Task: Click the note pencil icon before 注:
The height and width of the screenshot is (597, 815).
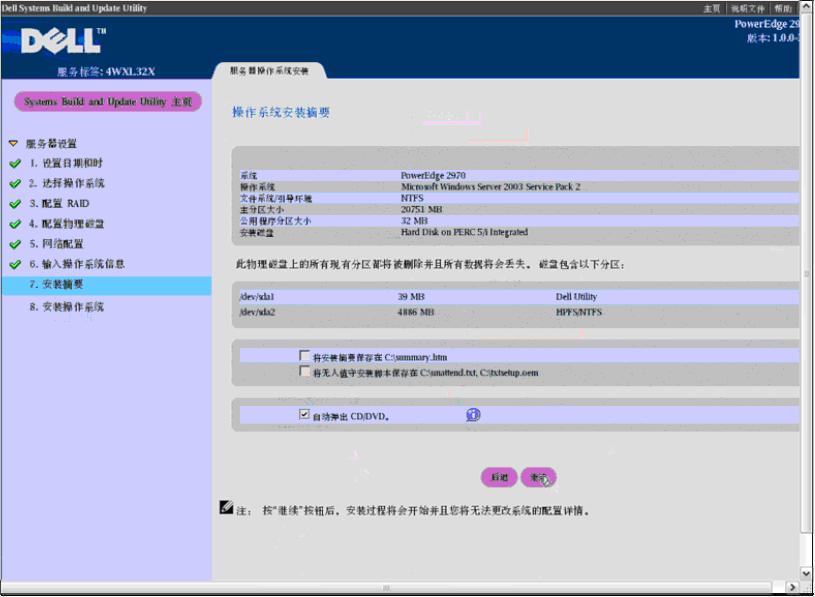Action: [226, 508]
